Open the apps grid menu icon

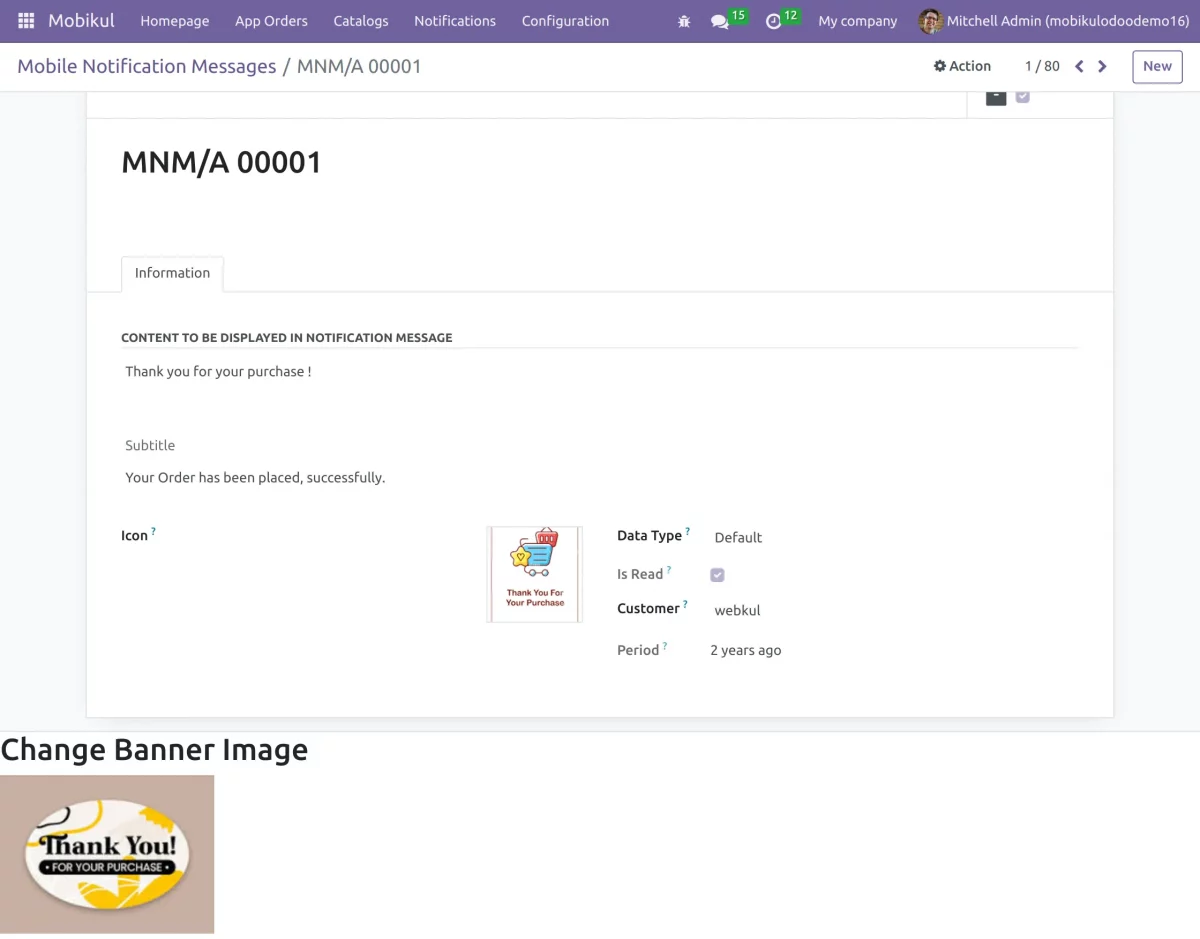26,21
